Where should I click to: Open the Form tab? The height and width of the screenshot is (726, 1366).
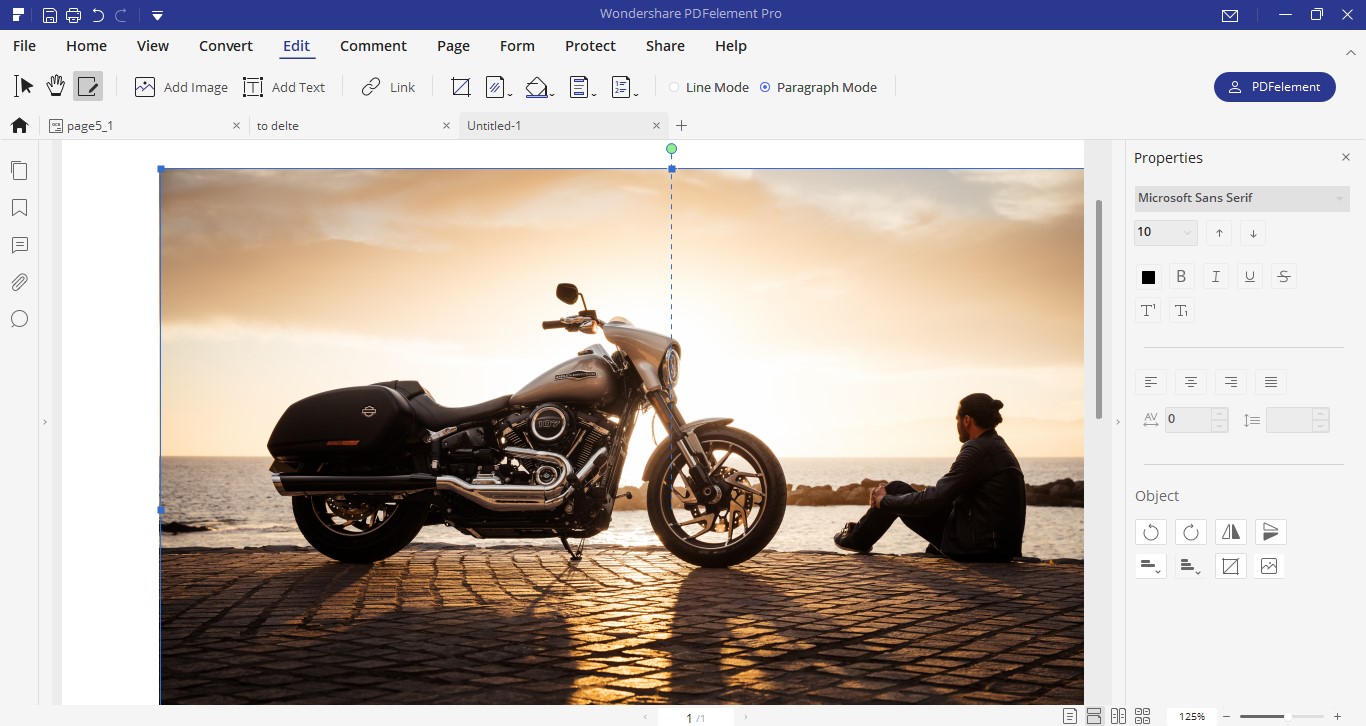tap(517, 46)
